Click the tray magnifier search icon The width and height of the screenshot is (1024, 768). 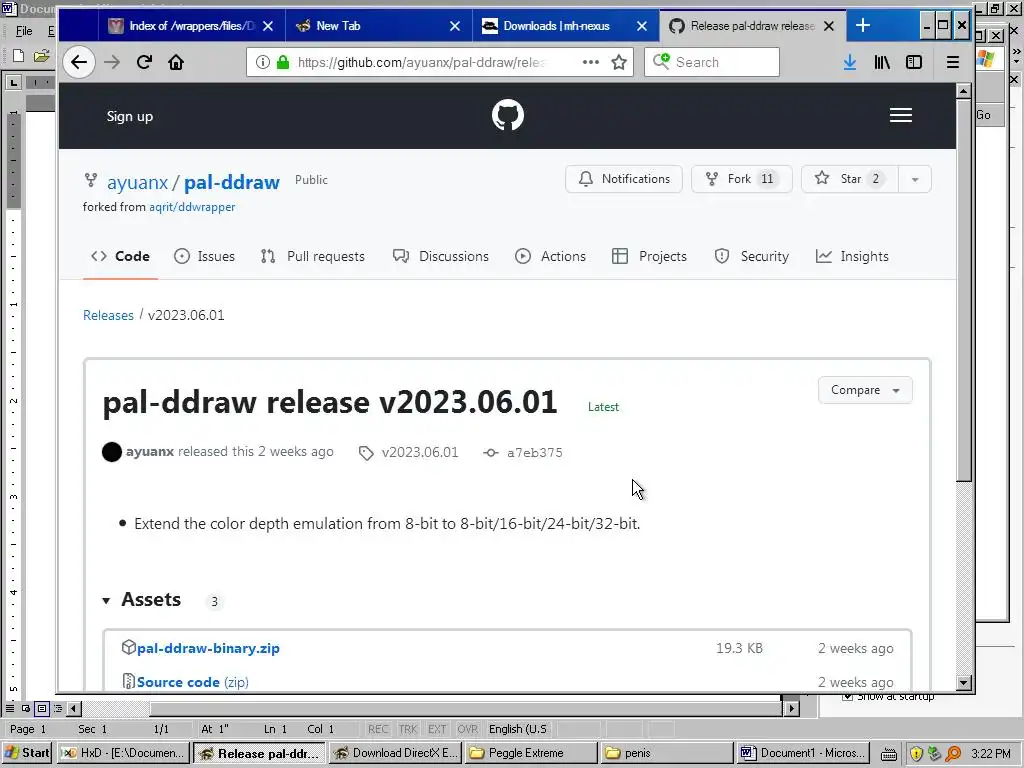pyautogui.click(x=953, y=754)
